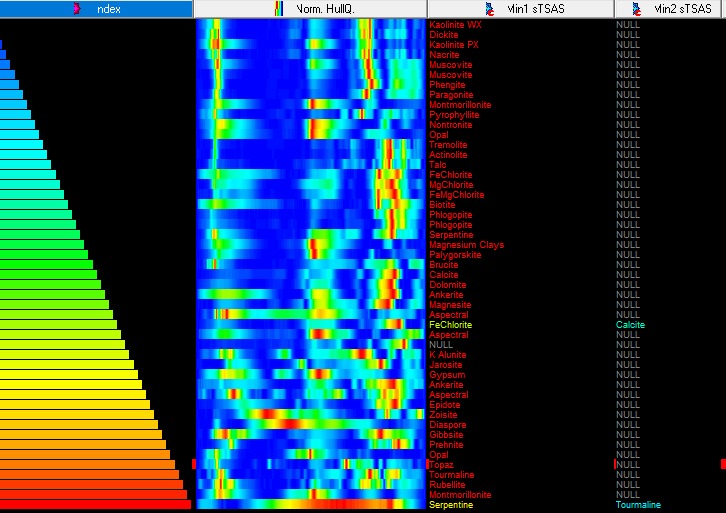Select the cyan Tourmaline in Min2 sTSAS

pyautogui.click(x=638, y=505)
